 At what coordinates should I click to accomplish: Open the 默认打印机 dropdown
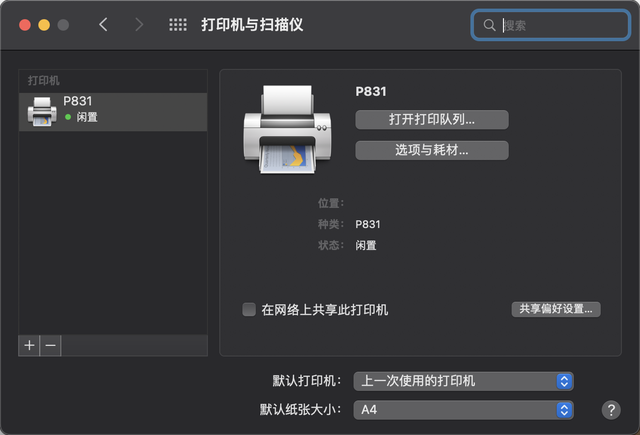coord(463,381)
